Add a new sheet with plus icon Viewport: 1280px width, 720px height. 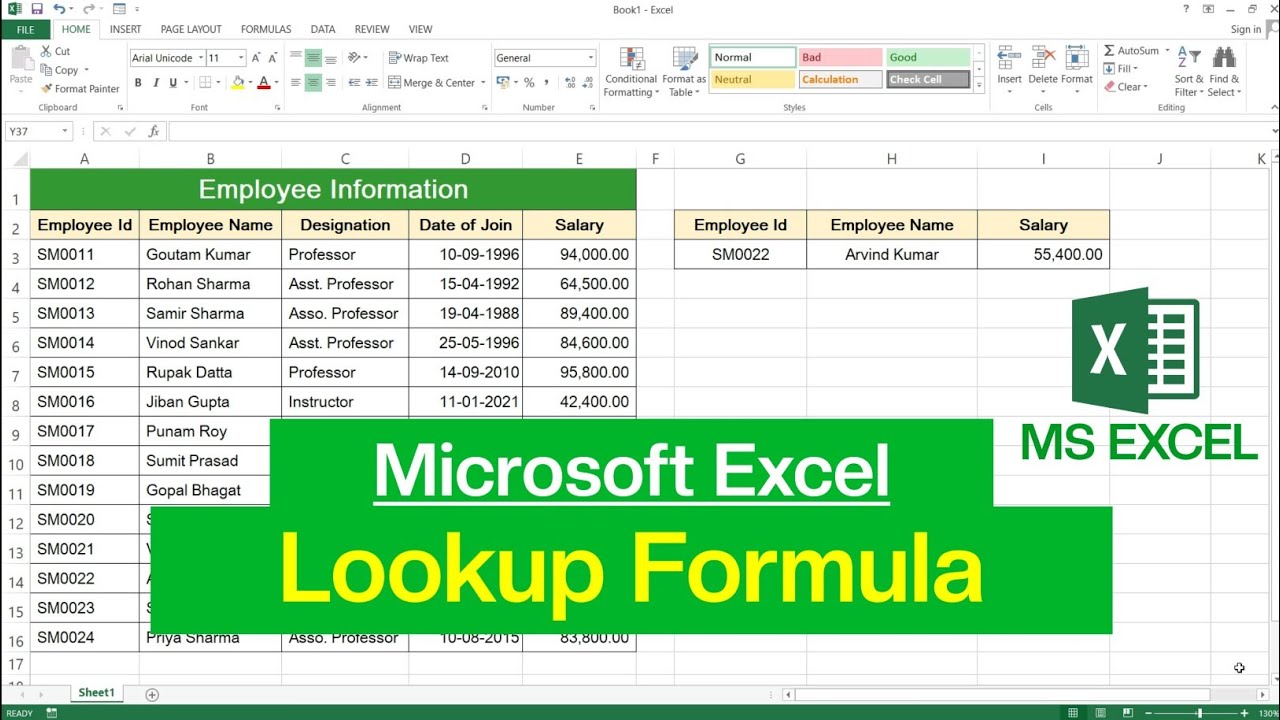point(152,694)
